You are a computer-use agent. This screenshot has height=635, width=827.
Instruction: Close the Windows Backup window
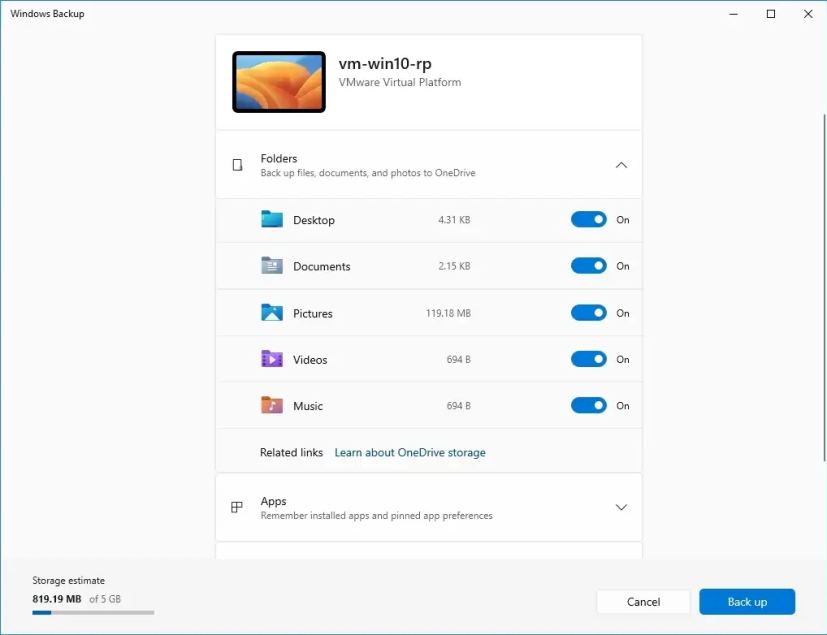808,14
